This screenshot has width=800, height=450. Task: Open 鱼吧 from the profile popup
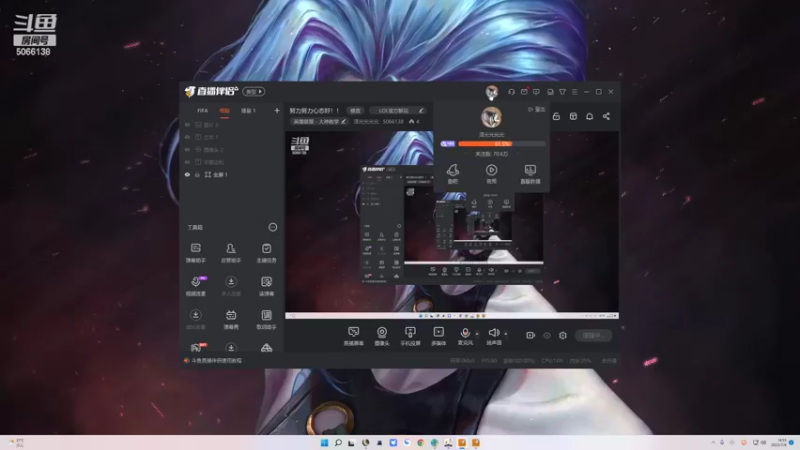[453, 173]
